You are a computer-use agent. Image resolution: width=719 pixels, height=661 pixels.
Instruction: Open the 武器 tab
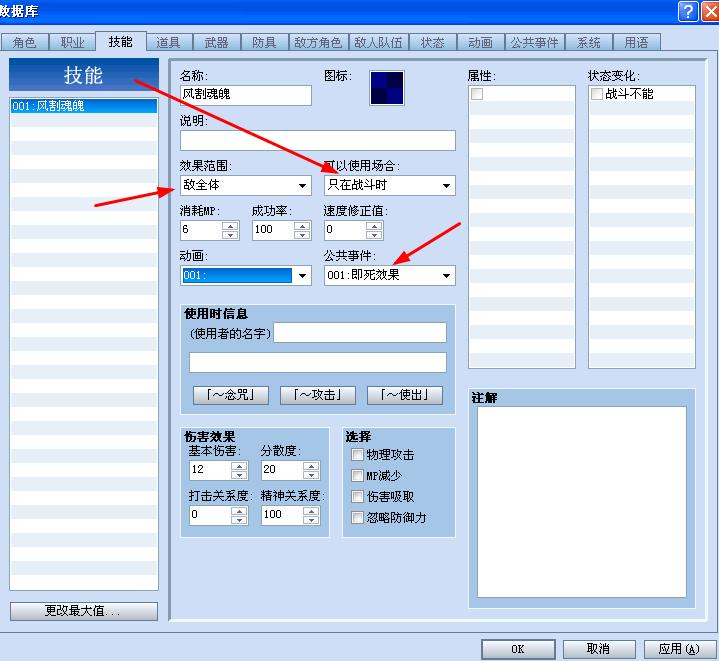(216, 43)
